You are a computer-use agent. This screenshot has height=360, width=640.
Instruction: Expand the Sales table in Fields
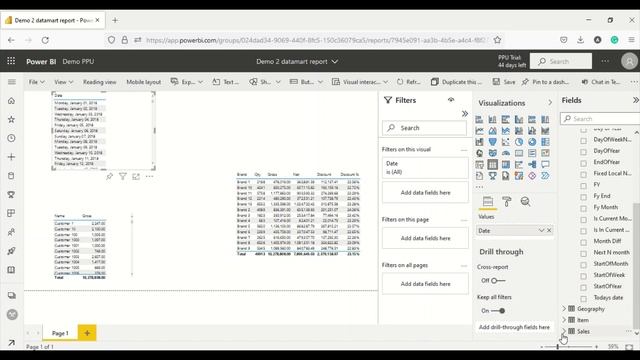coord(564,331)
